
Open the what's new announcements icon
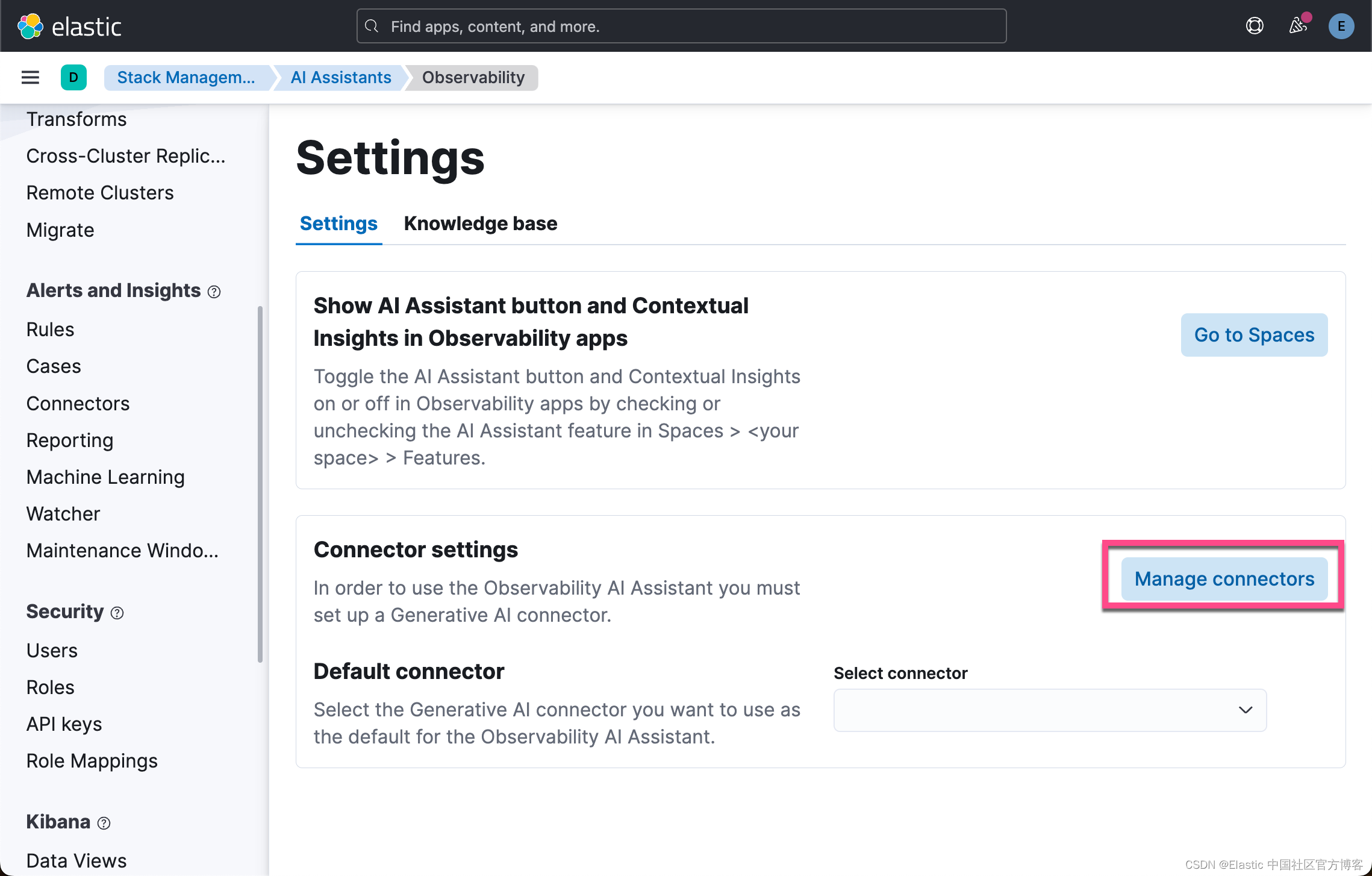pos(1298,26)
